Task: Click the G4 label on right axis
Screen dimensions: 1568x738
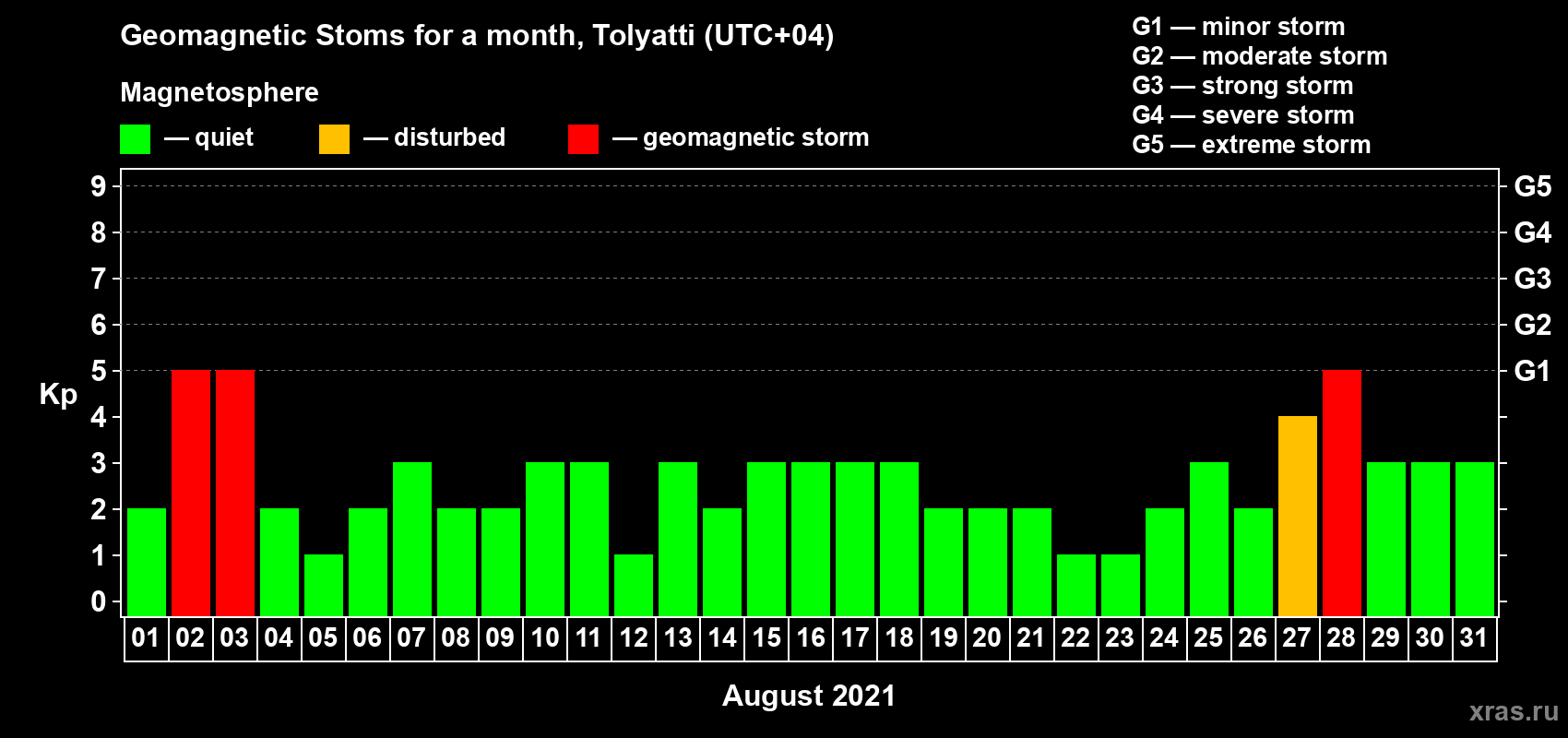Action: 1533,232
